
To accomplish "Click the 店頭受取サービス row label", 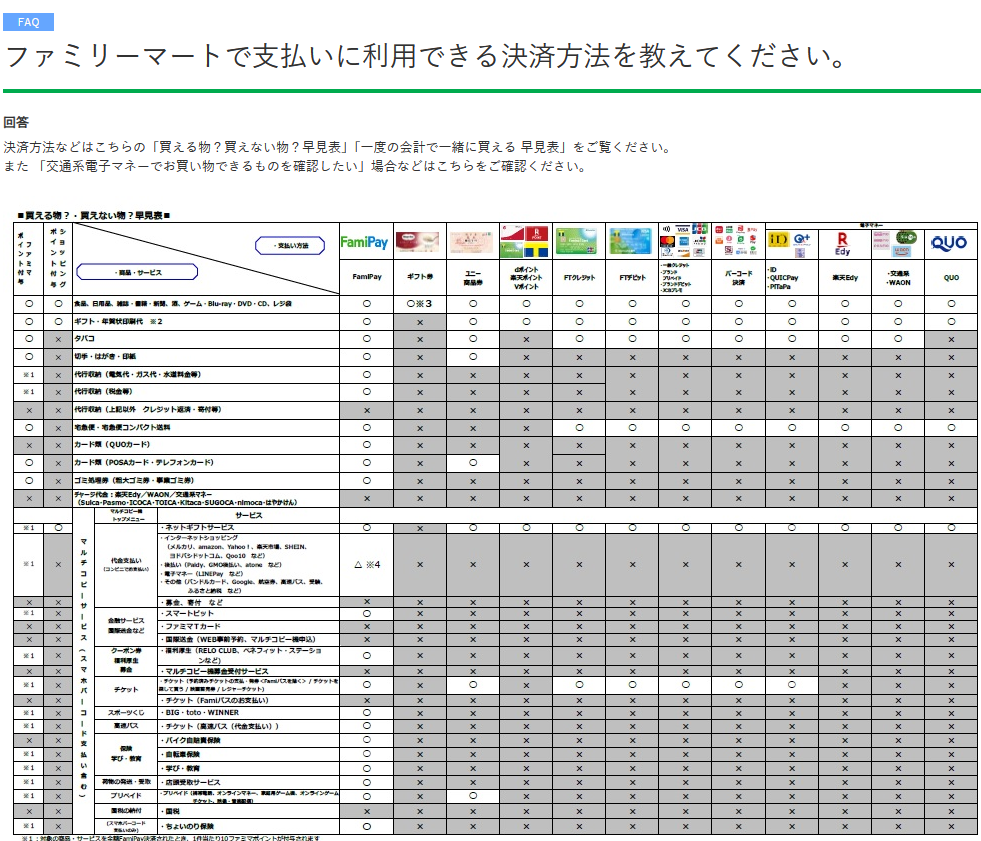I will click(191, 782).
